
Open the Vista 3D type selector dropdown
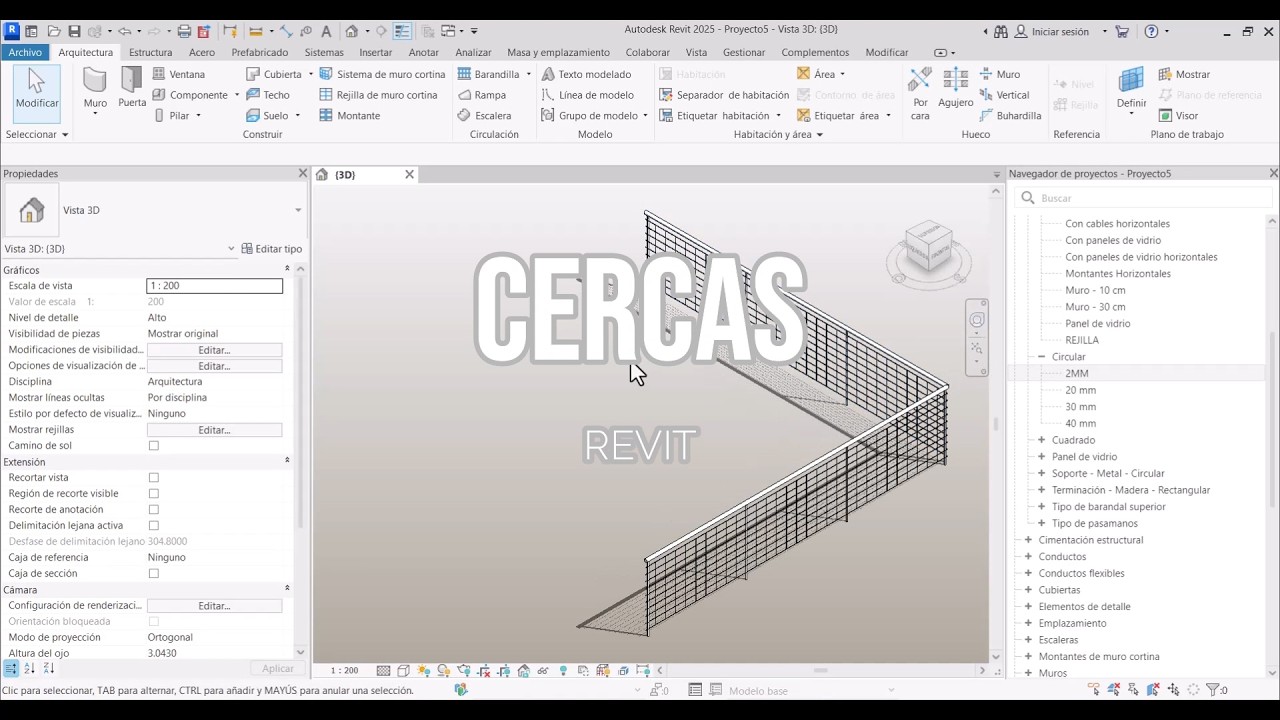tap(297, 211)
